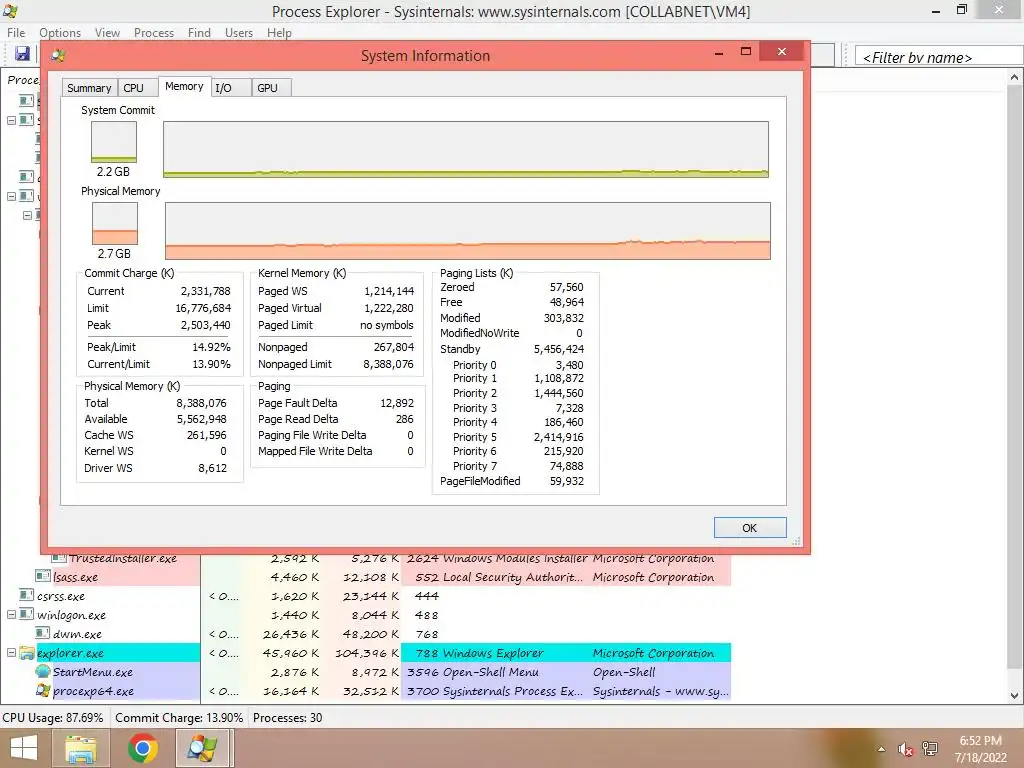1024x768 pixels.
Task: Open File Explorer from the taskbar
Action: tap(81, 748)
